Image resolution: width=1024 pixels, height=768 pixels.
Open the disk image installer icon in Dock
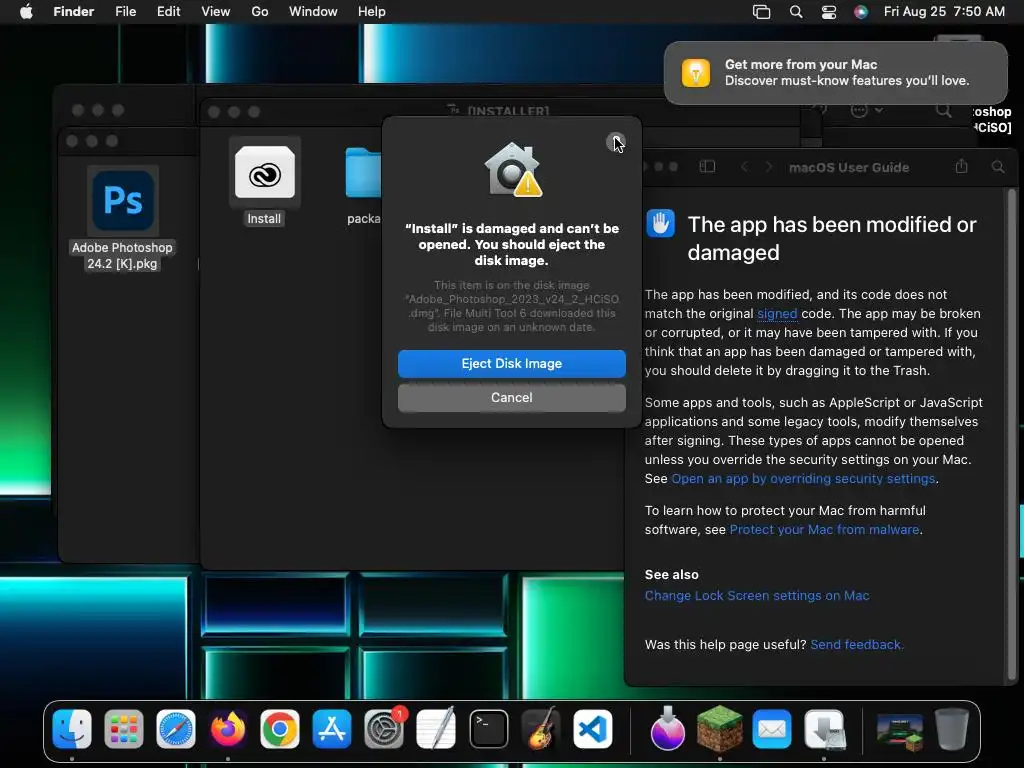click(824, 729)
